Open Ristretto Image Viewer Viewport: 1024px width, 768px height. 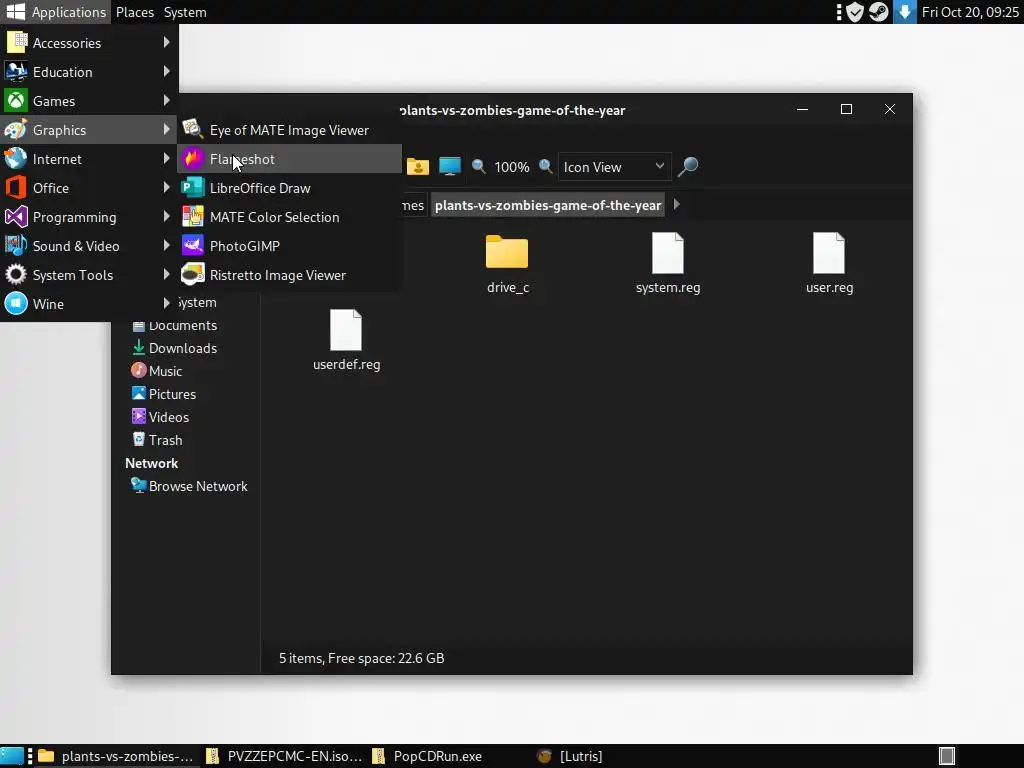click(289, 275)
